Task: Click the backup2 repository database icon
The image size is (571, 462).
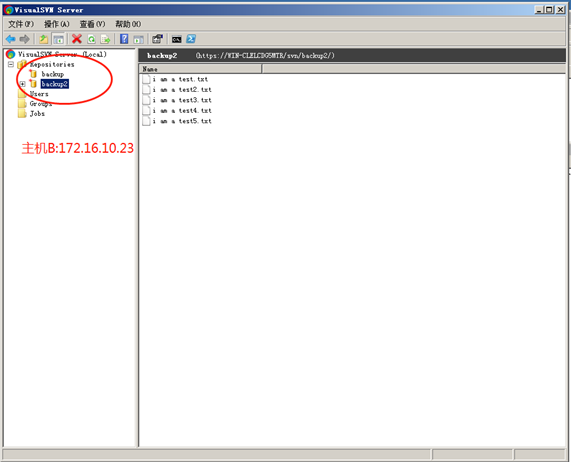Action: (x=33, y=84)
